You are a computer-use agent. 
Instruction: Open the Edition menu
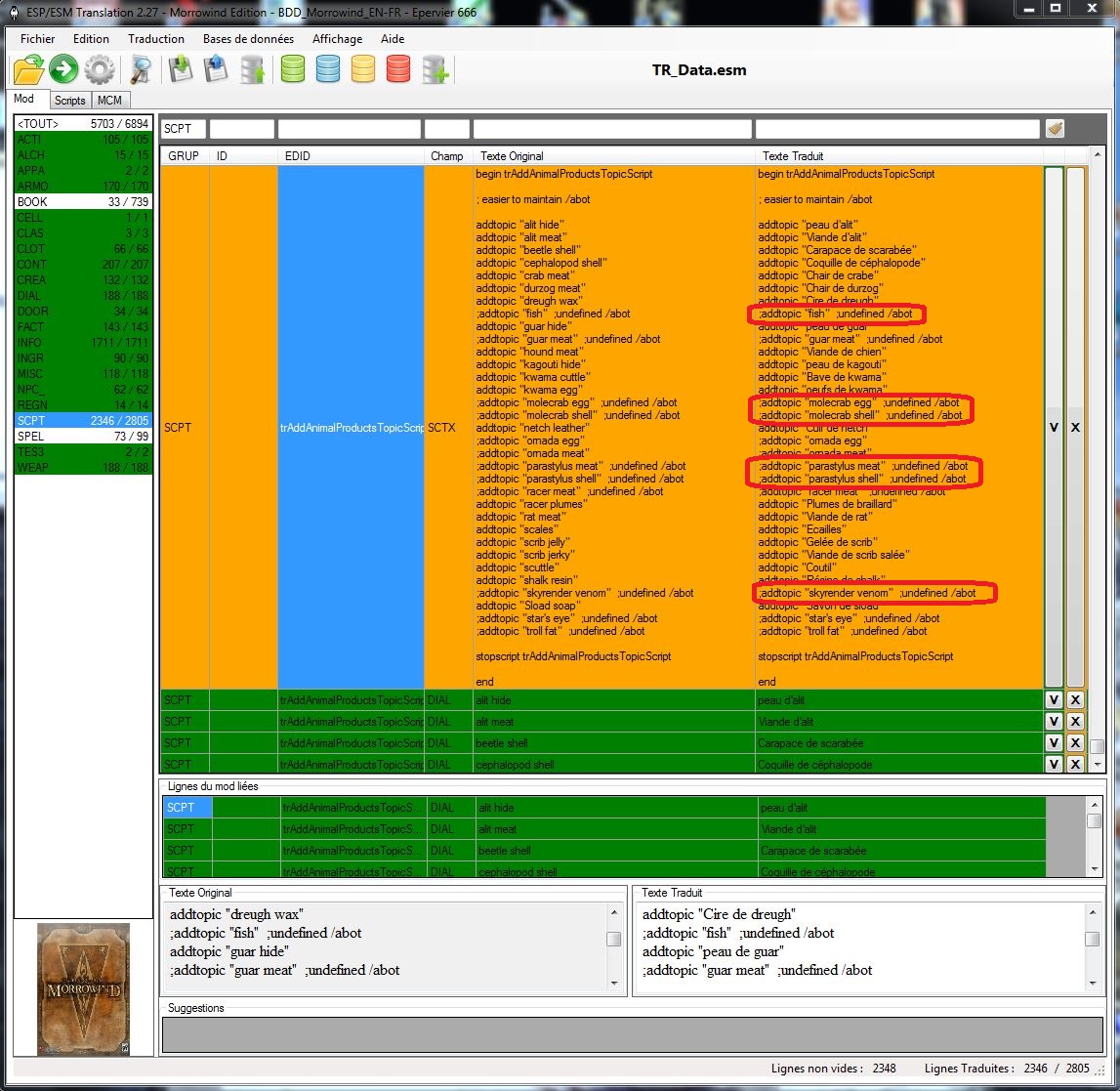tap(92, 39)
